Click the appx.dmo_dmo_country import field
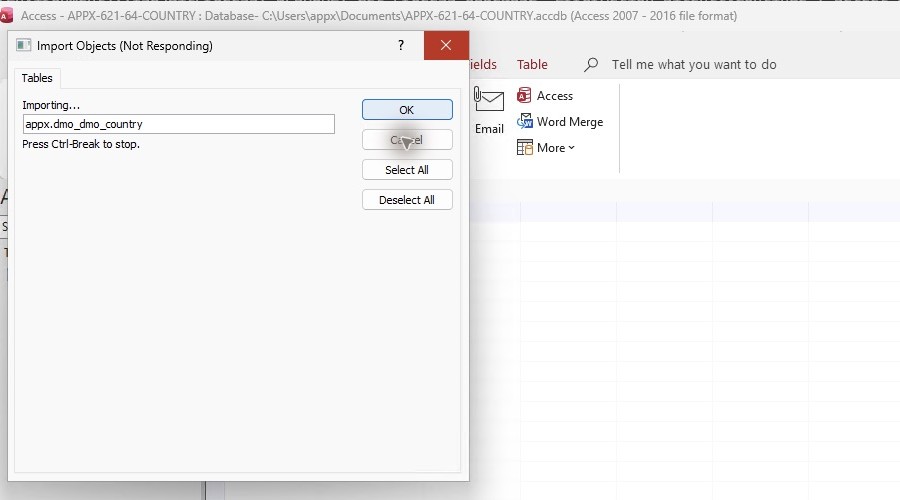 (179, 124)
